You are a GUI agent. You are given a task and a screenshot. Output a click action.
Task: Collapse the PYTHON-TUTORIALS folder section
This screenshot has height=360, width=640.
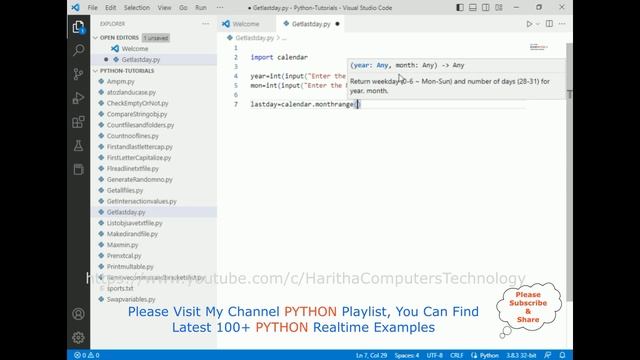pyautogui.click(x=127, y=71)
